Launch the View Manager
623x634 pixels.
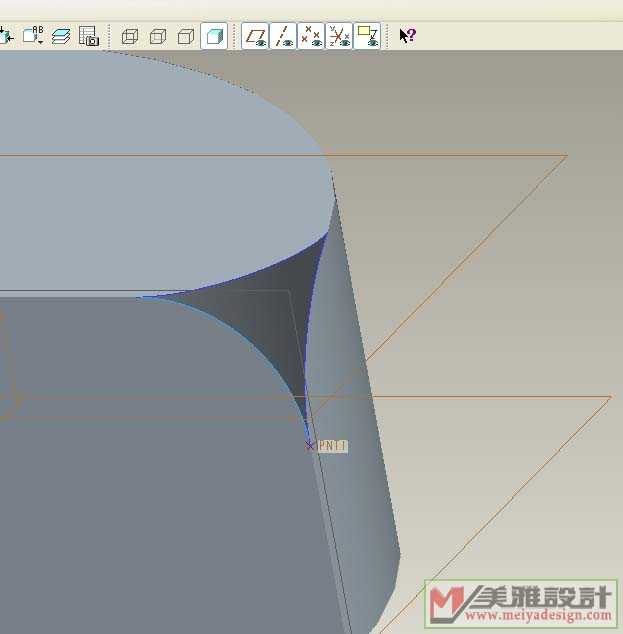pyautogui.click(x=89, y=36)
